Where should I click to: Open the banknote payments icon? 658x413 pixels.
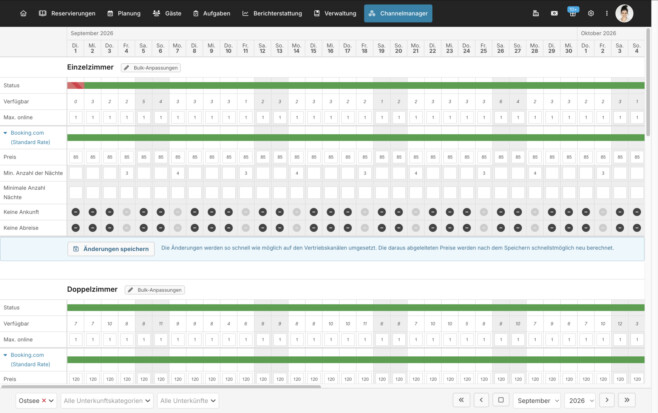tap(554, 13)
